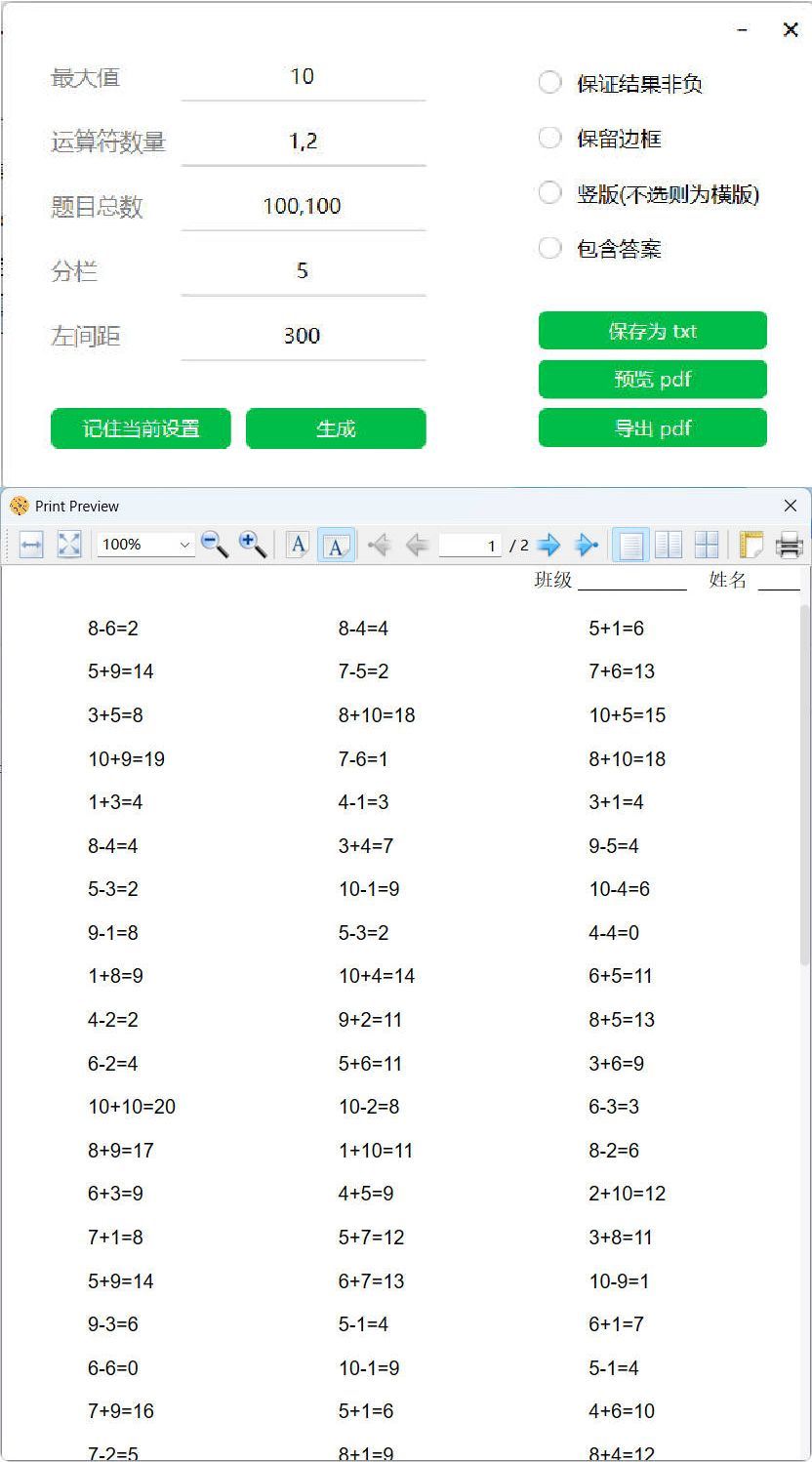Screen dimensions: 812x1462
Task: Zoom in on the print preview
Action: (x=252, y=545)
